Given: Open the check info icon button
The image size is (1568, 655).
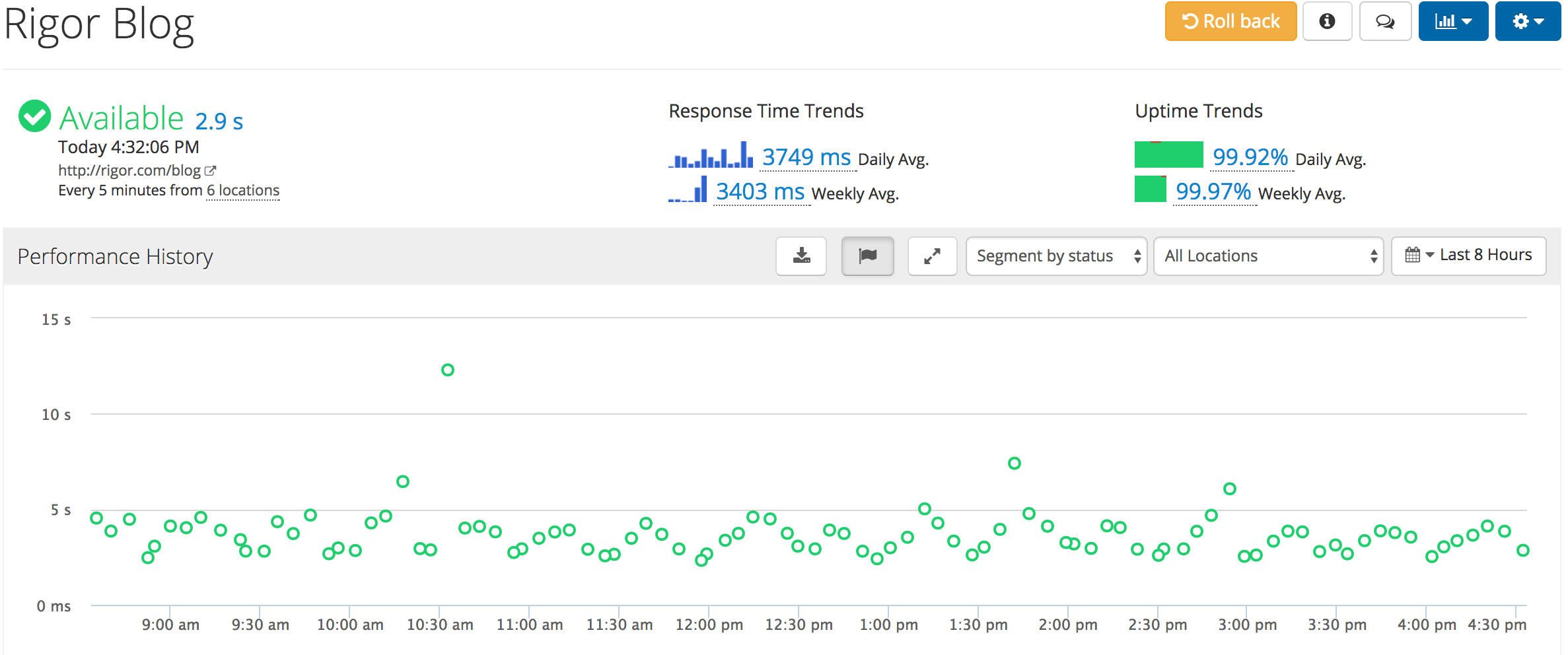Looking at the screenshot, I should [x=1327, y=21].
